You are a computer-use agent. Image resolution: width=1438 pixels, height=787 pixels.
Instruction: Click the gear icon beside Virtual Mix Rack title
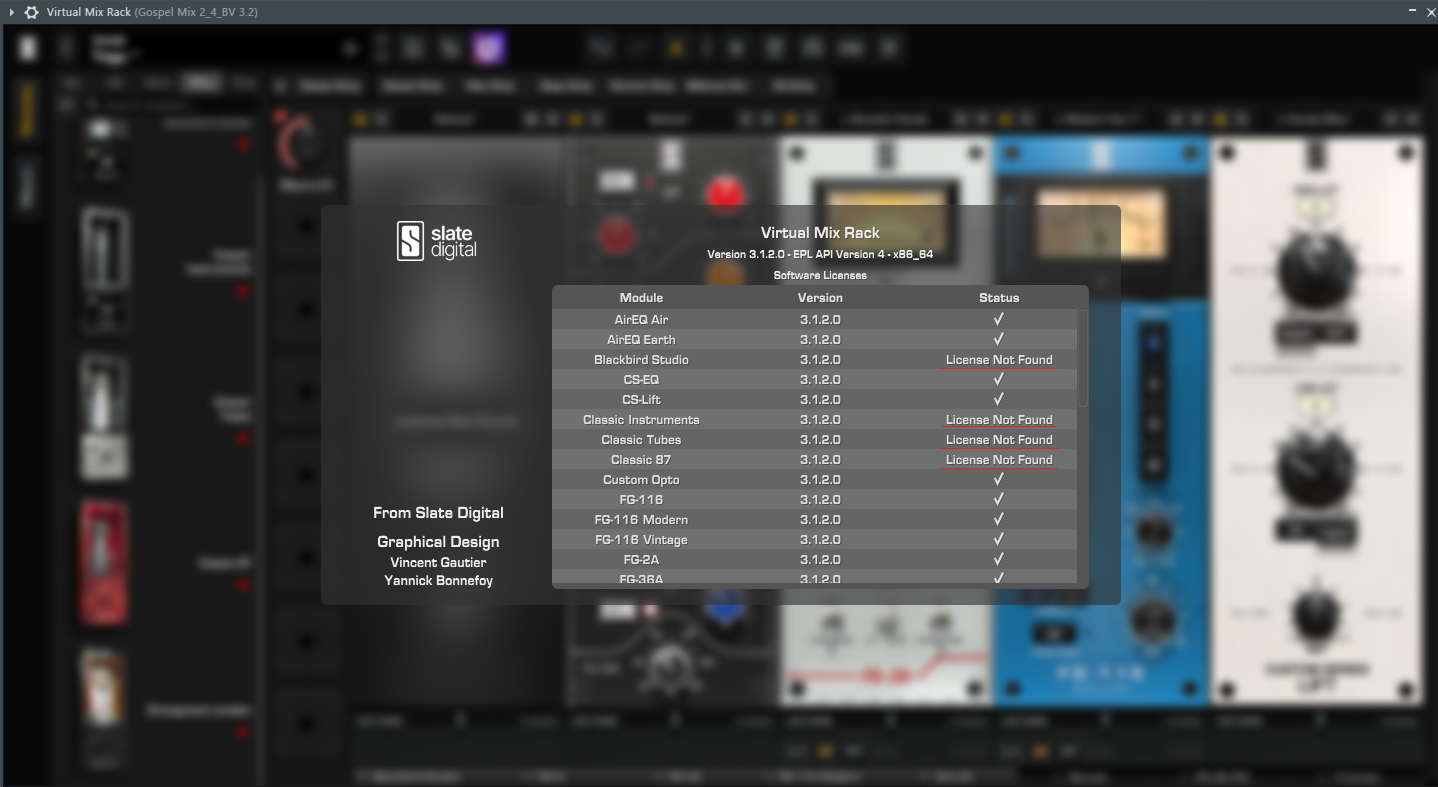tap(31, 12)
